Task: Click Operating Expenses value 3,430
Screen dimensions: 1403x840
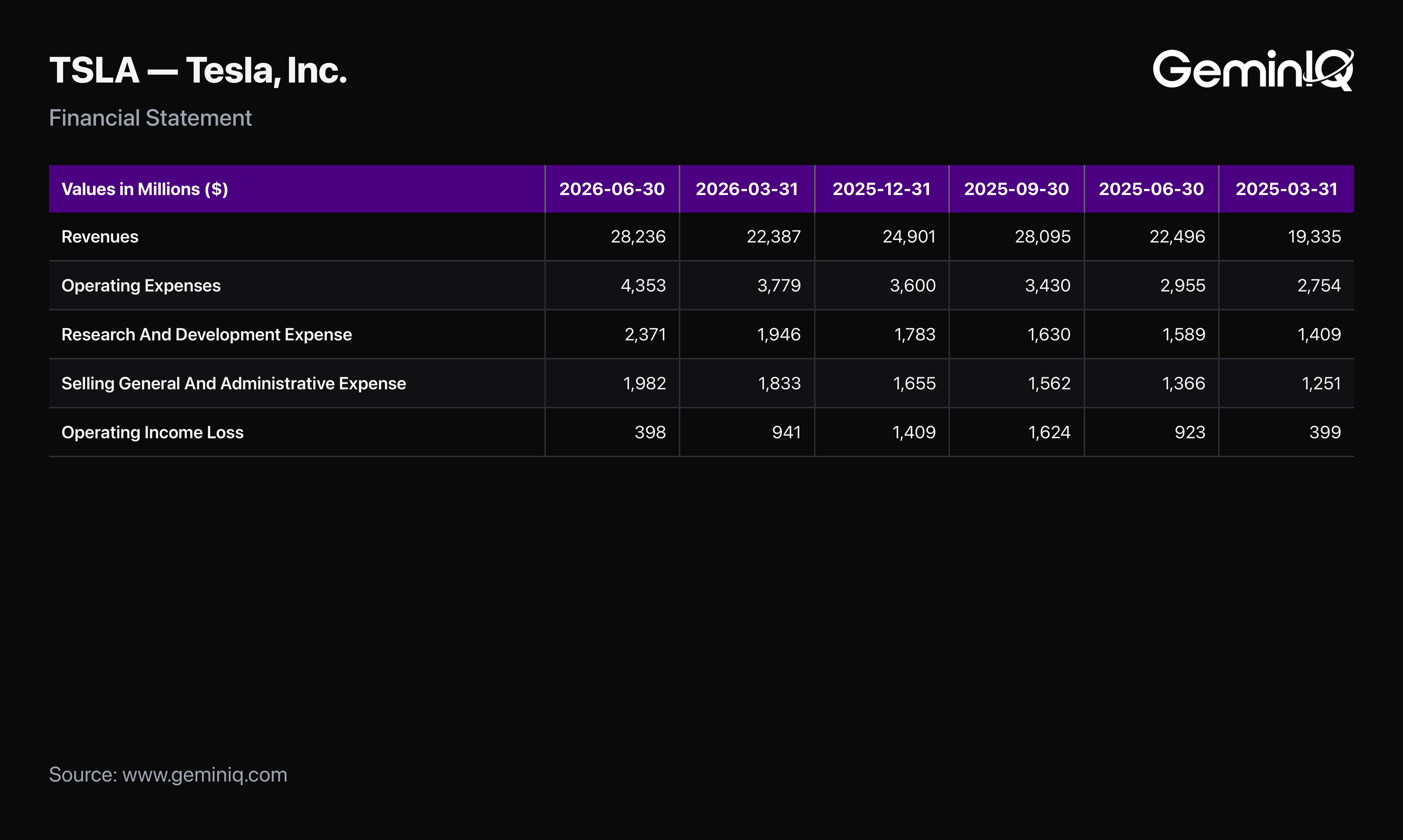Action: pos(1048,286)
